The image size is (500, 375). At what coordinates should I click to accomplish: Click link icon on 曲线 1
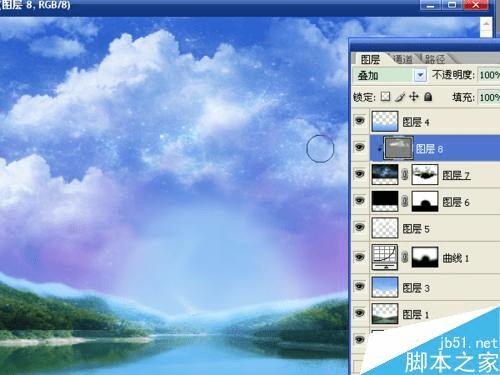tap(405, 257)
